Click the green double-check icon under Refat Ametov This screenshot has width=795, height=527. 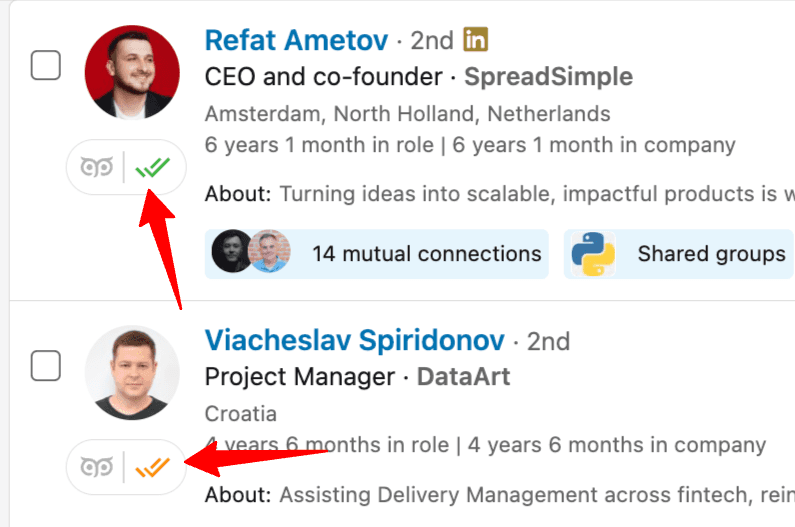click(x=153, y=167)
